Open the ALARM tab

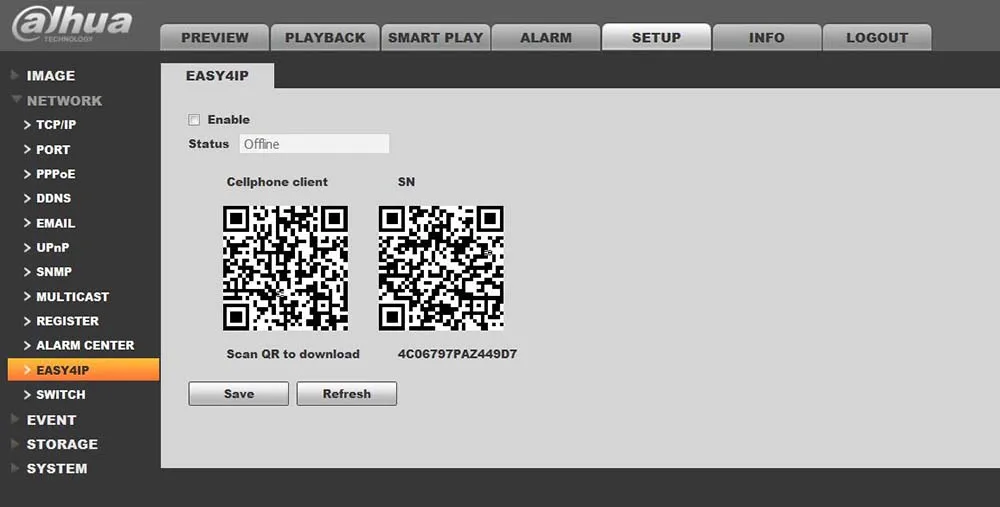(546, 38)
